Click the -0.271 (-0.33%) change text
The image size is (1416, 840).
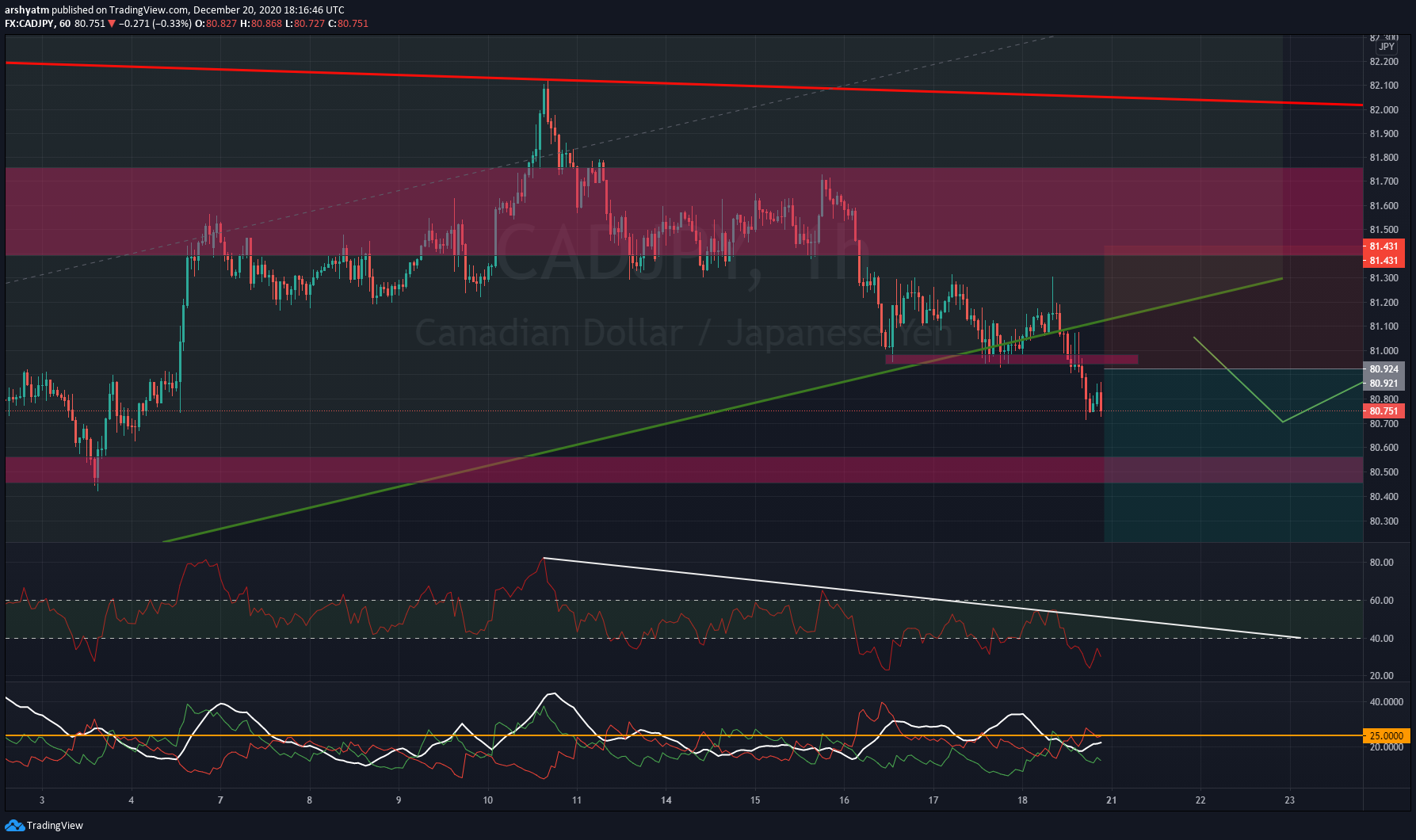(155, 24)
